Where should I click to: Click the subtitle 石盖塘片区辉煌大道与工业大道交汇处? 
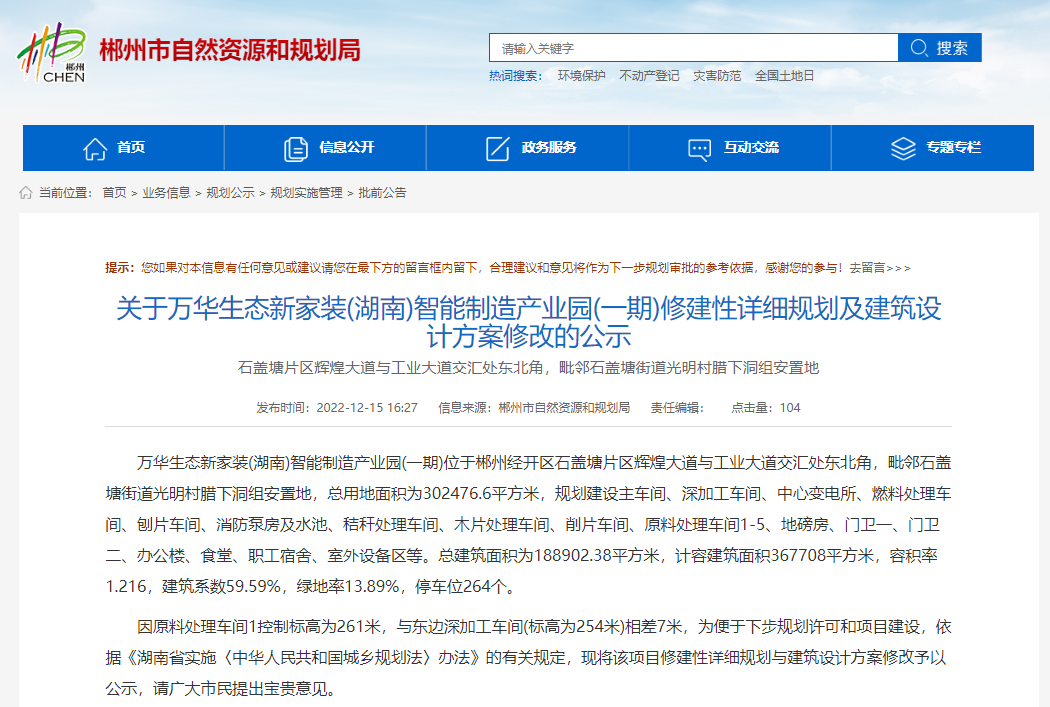[x=528, y=368]
